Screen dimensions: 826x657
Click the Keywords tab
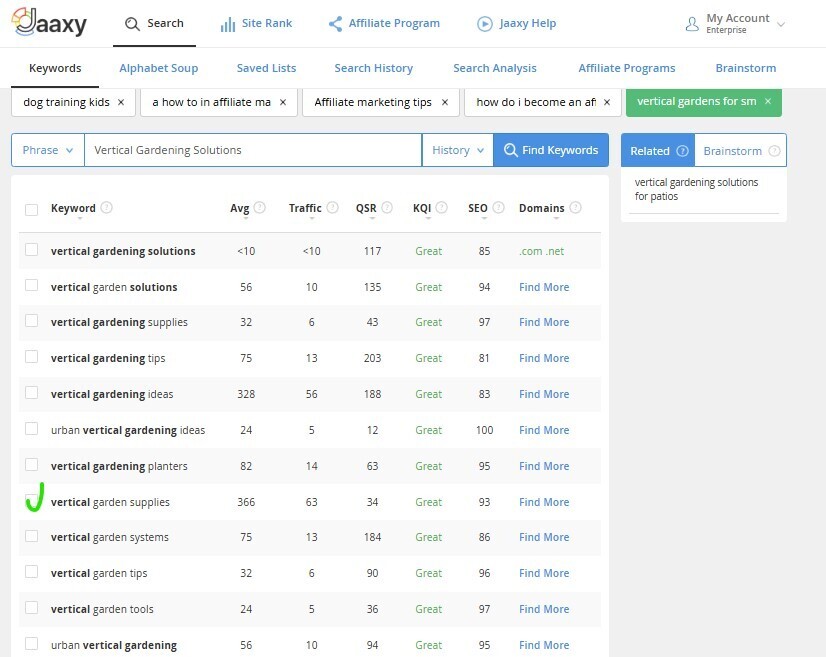[x=55, y=68]
